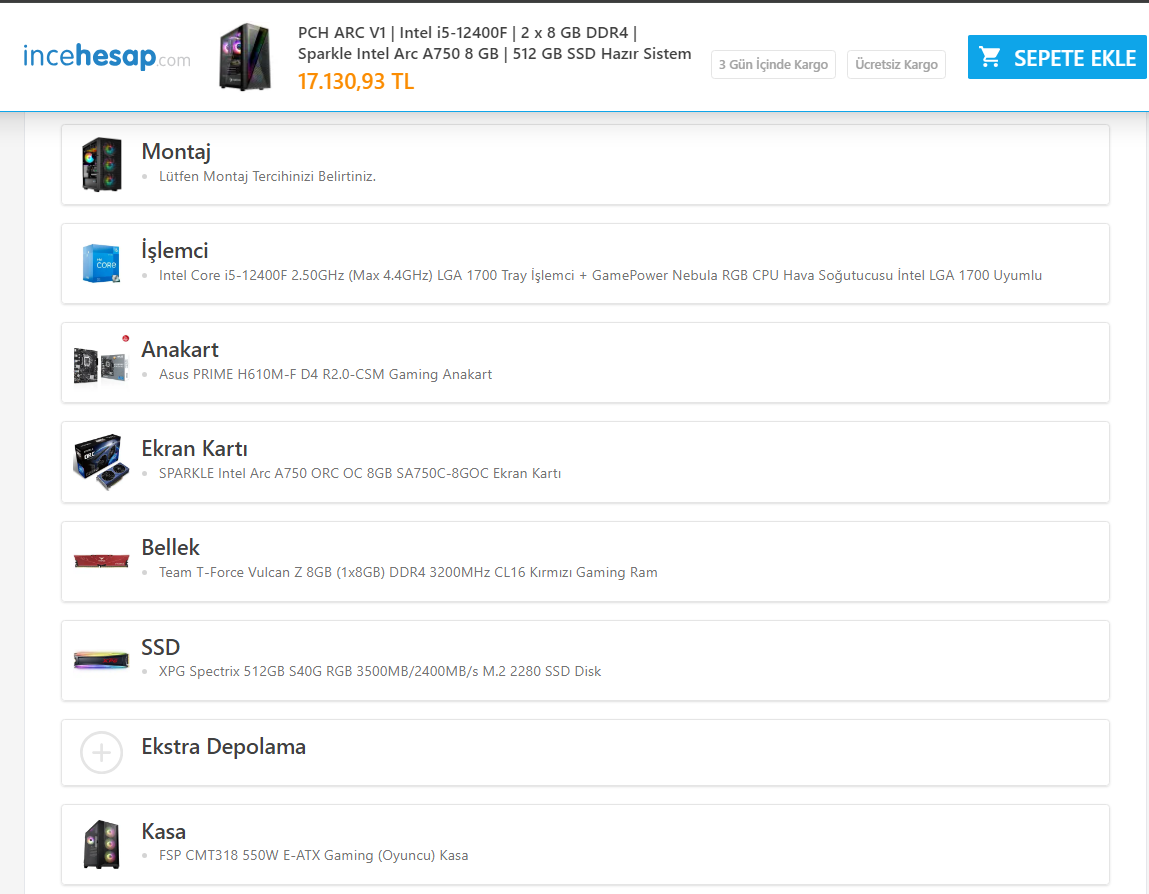Click the red T-Force RAM icon

coord(102,560)
